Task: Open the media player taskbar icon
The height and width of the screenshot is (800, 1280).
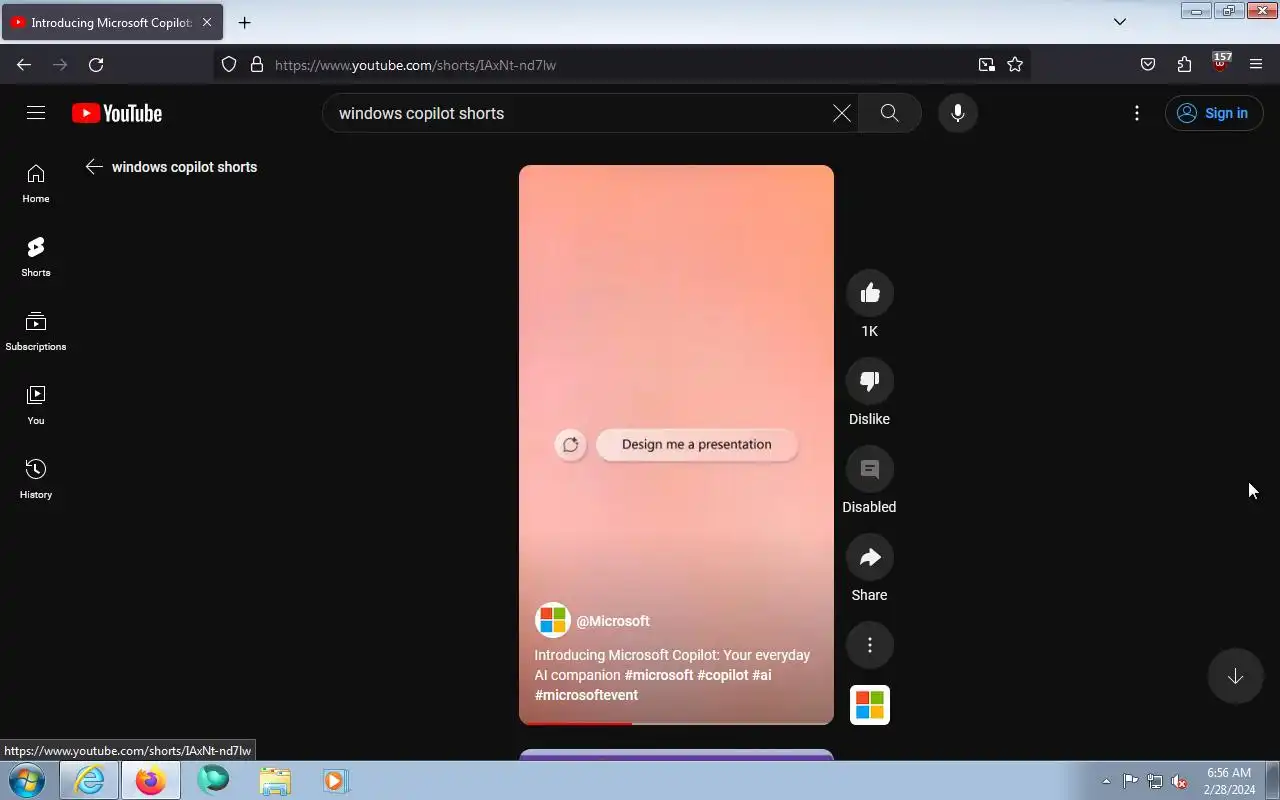Action: [x=335, y=780]
